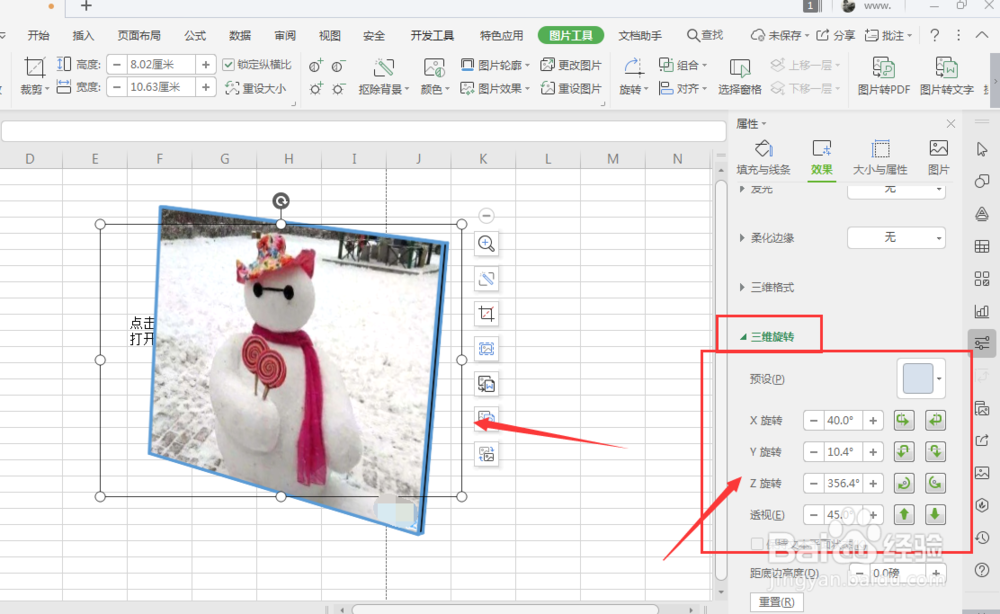The image size is (1000, 614).
Task: Click the table grid icon in right sidebar
Action: coord(982,247)
